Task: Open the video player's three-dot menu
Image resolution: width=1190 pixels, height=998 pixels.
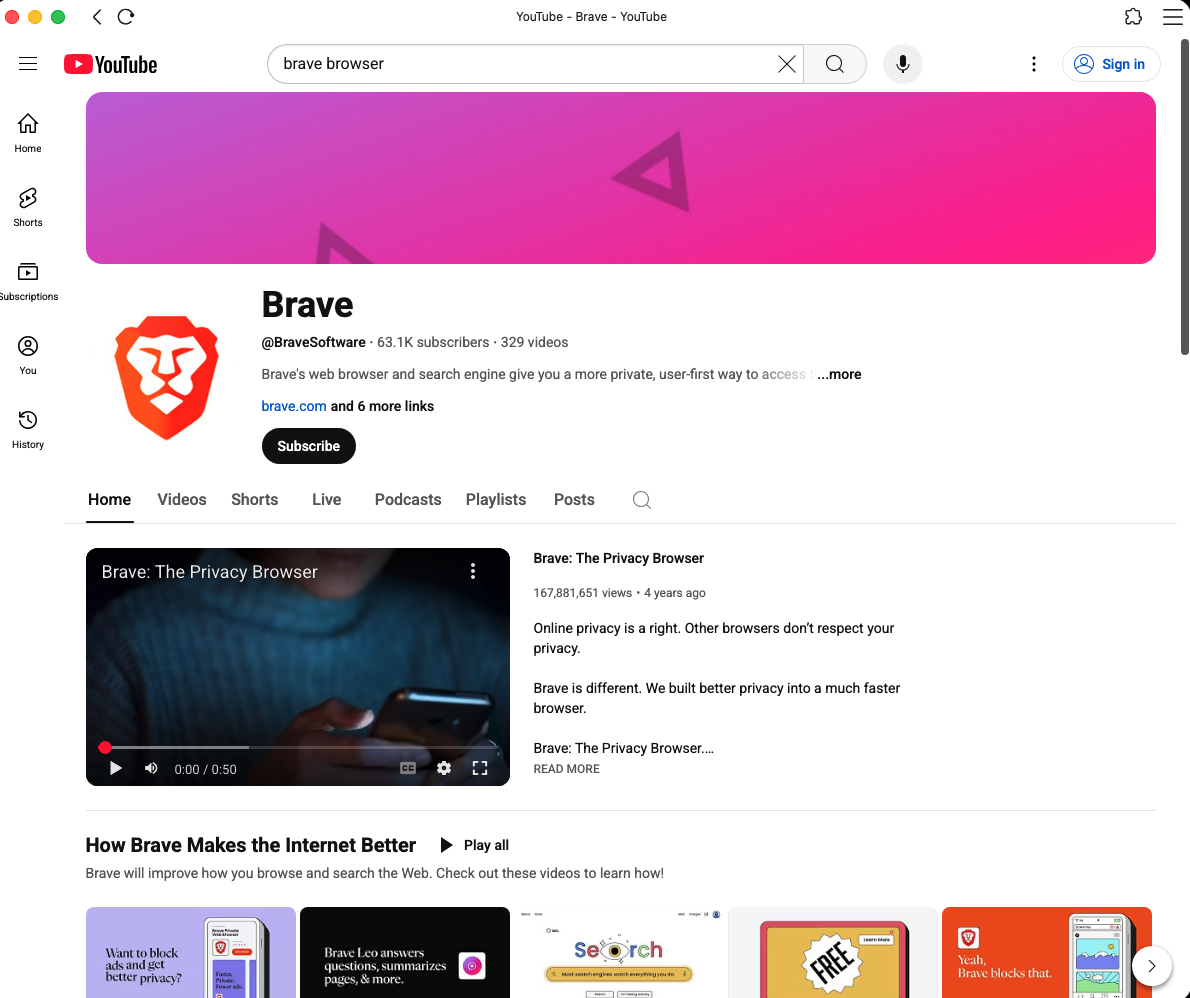Action: (x=473, y=571)
